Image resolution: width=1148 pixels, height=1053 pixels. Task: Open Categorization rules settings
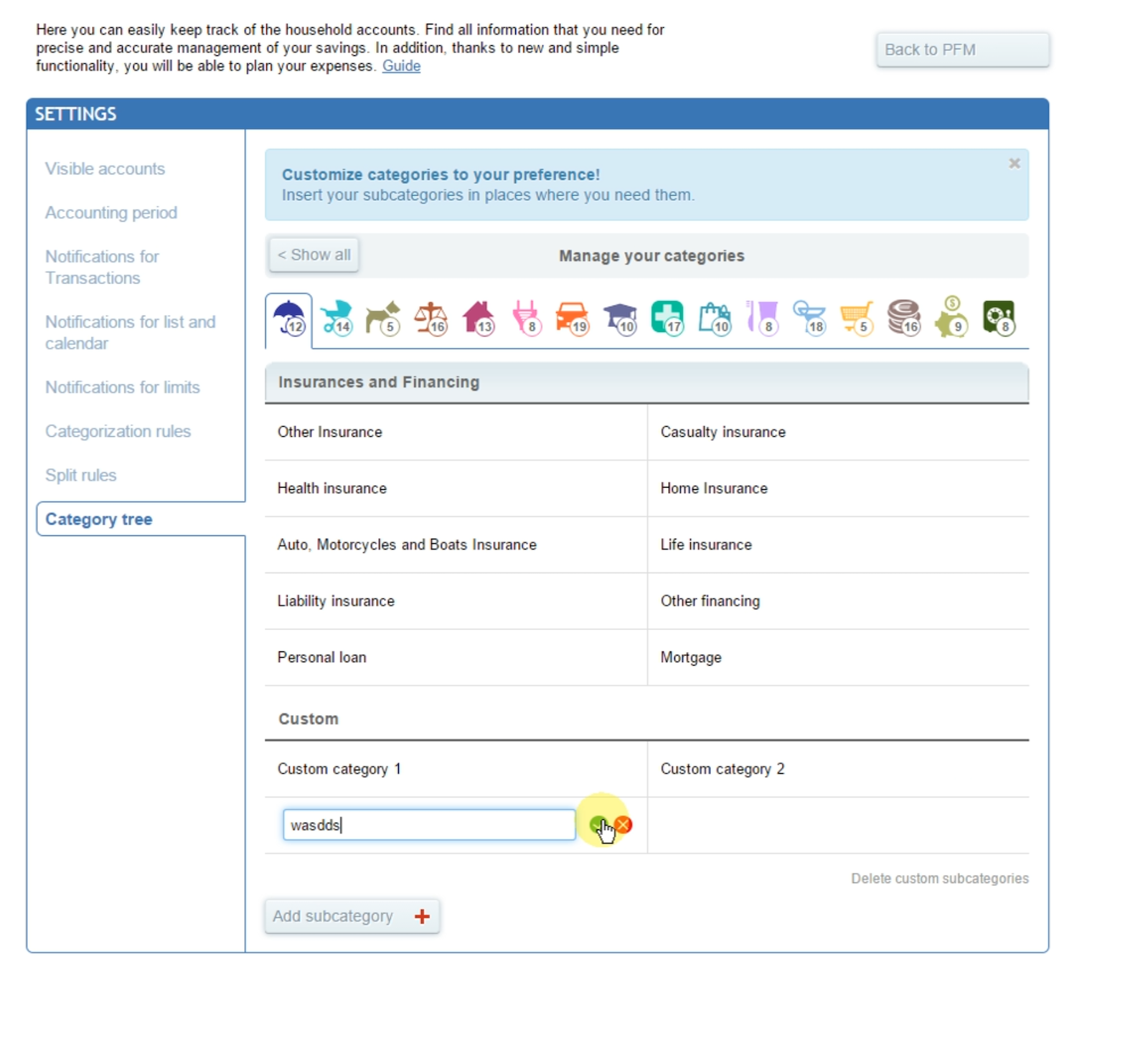(118, 431)
